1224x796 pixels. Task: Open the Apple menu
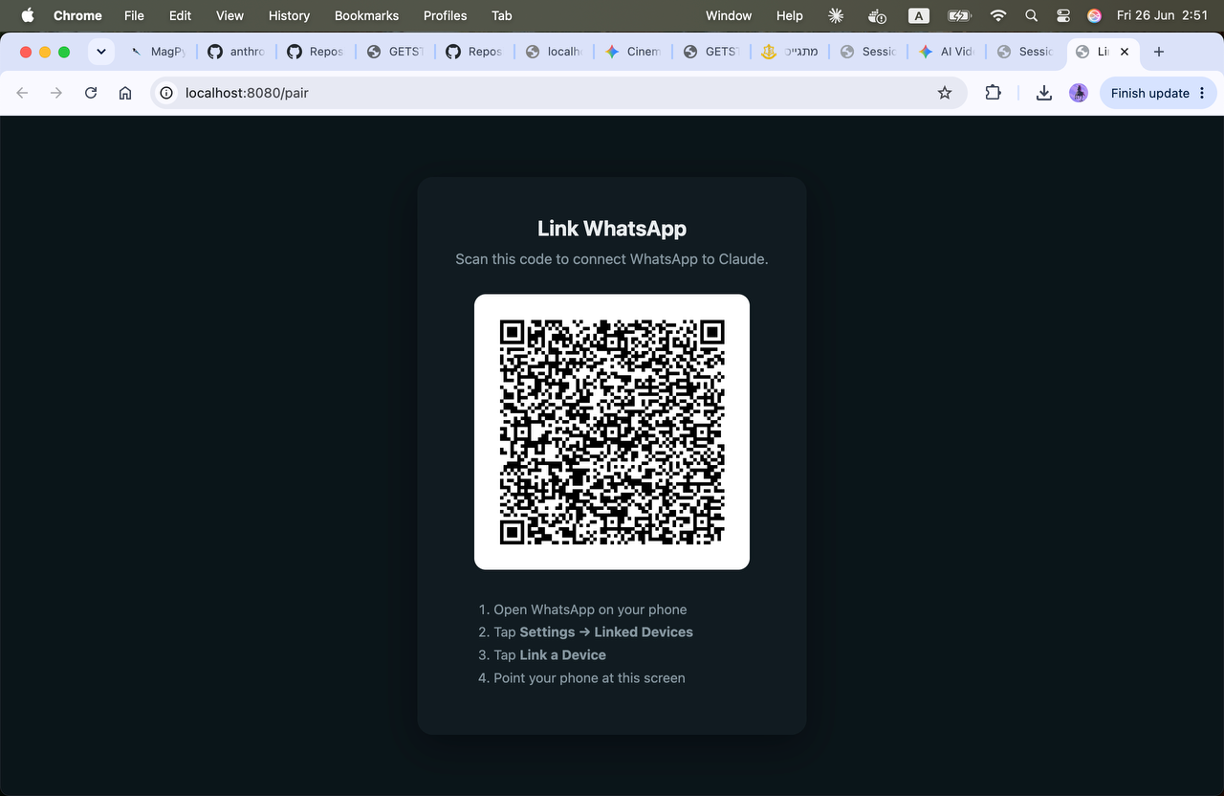(28, 15)
